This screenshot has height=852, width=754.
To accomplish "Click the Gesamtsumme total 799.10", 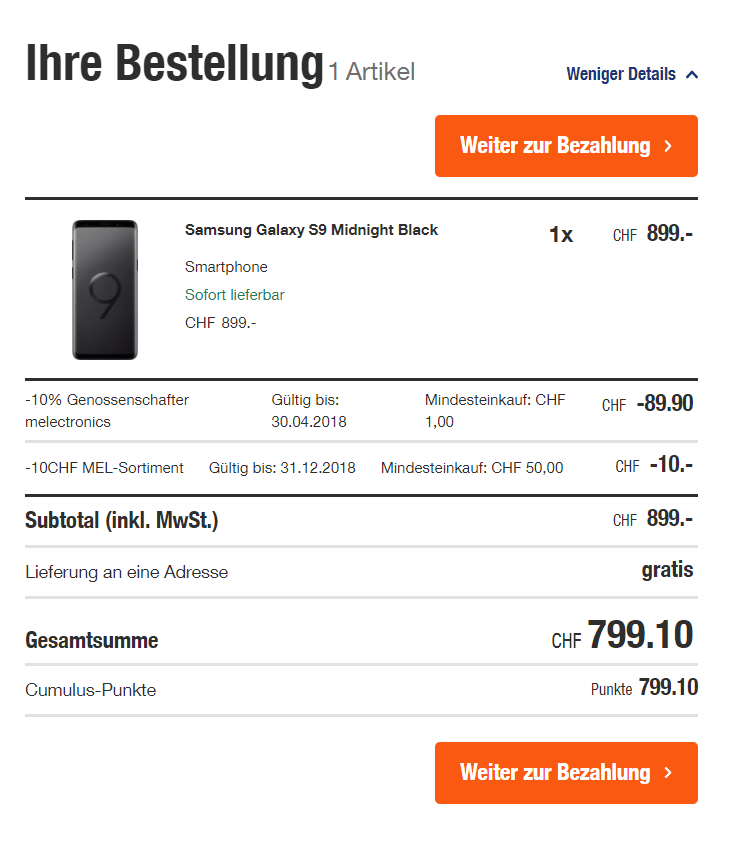I will [623, 636].
